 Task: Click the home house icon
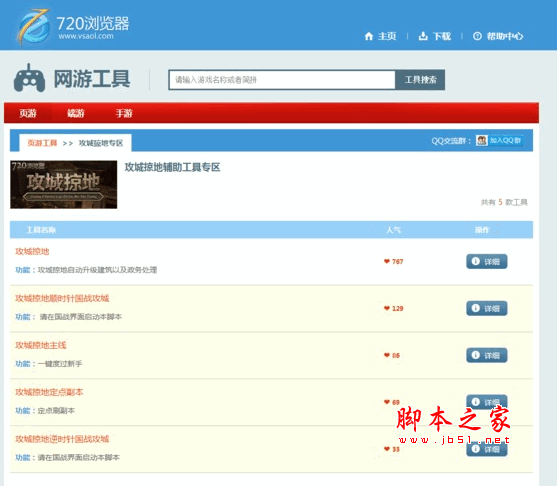pyautogui.click(x=369, y=36)
